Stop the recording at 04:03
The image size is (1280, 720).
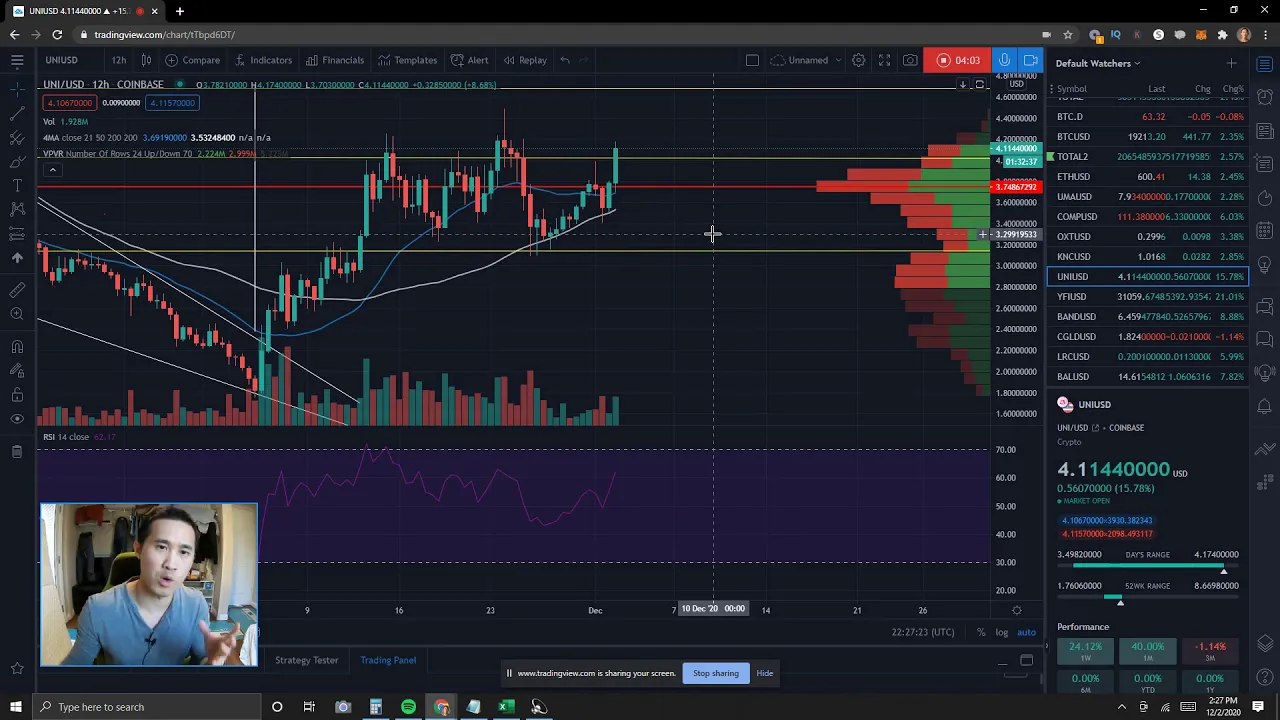(x=957, y=60)
